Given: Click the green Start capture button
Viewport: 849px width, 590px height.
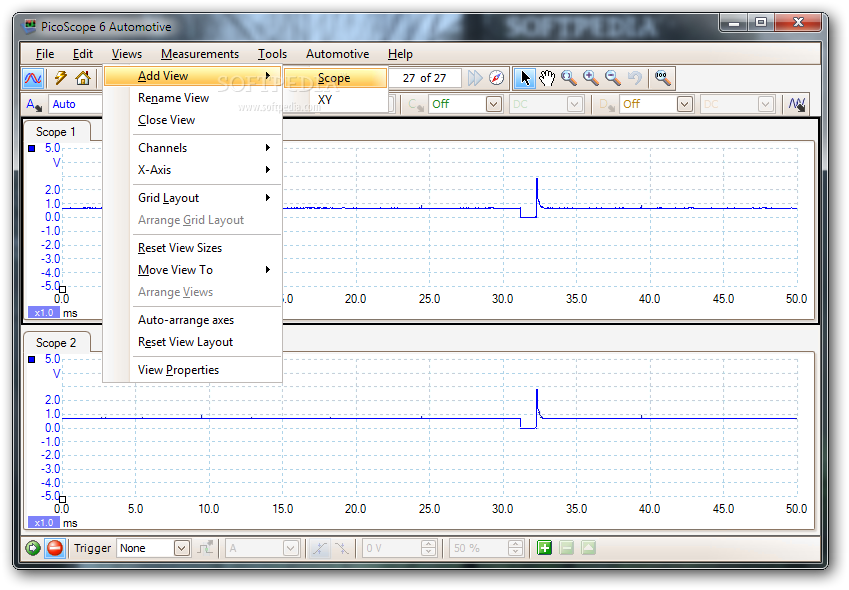Looking at the screenshot, I should 33,548.
